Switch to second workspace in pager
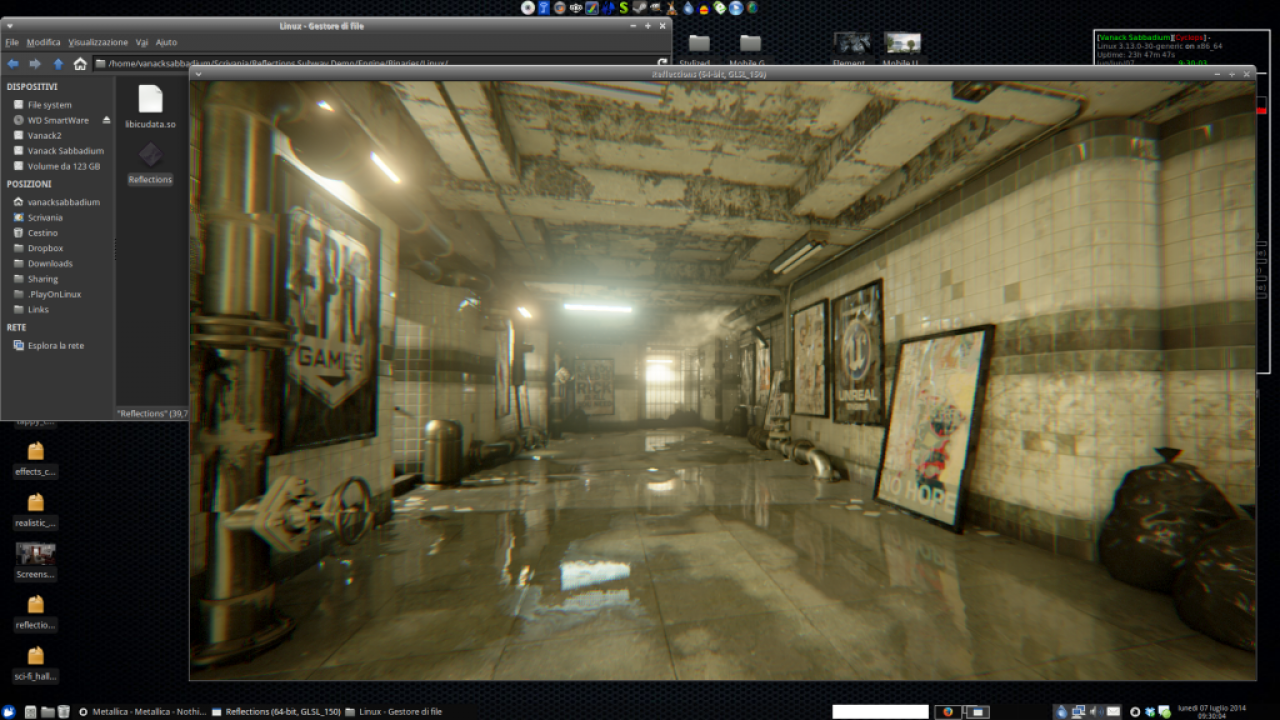1280x720 pixels. pyautogui.click(x=976, y=712)
